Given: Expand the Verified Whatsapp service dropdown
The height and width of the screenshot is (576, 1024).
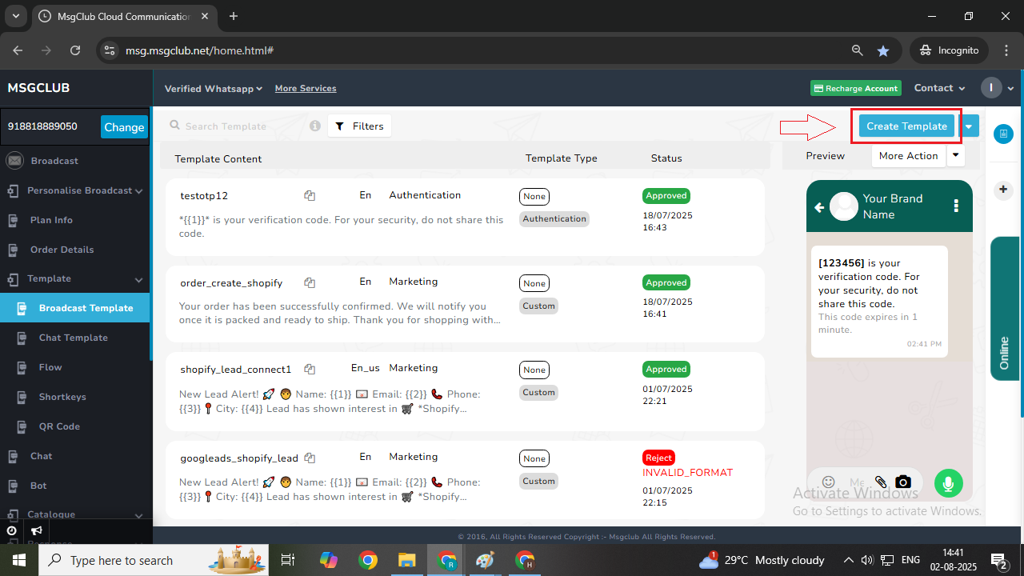Looking at the screenshot, I should click(x=213, y=88).
